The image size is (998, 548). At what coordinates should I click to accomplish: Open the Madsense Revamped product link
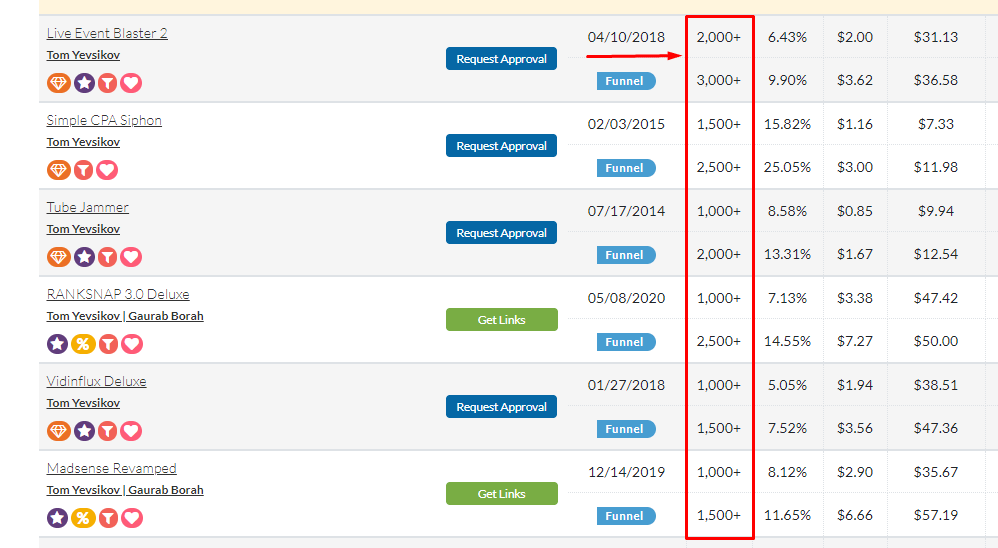click(111, 468)
